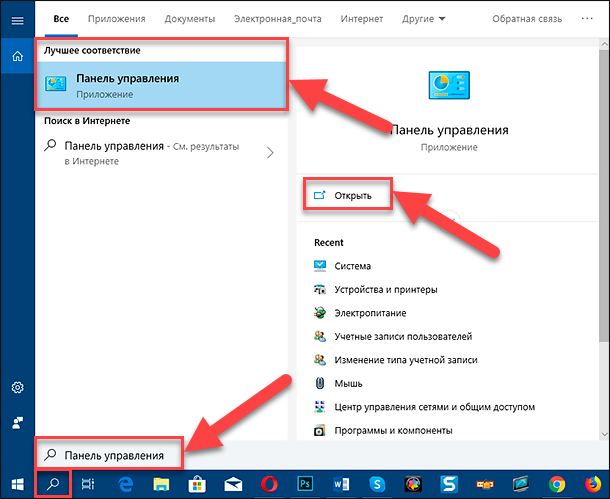Click the search input field
Screen dimensions: 610x499
(x=110, y=455)
